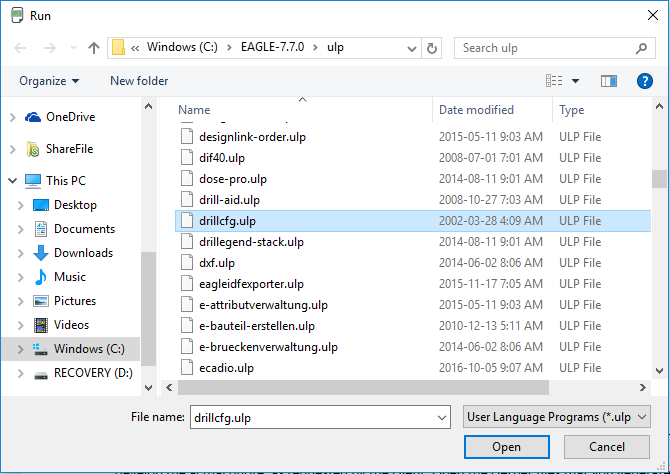Open the file type filter dropdown
Viewport: 670px width, 474px height.
[x=556, y=416]
